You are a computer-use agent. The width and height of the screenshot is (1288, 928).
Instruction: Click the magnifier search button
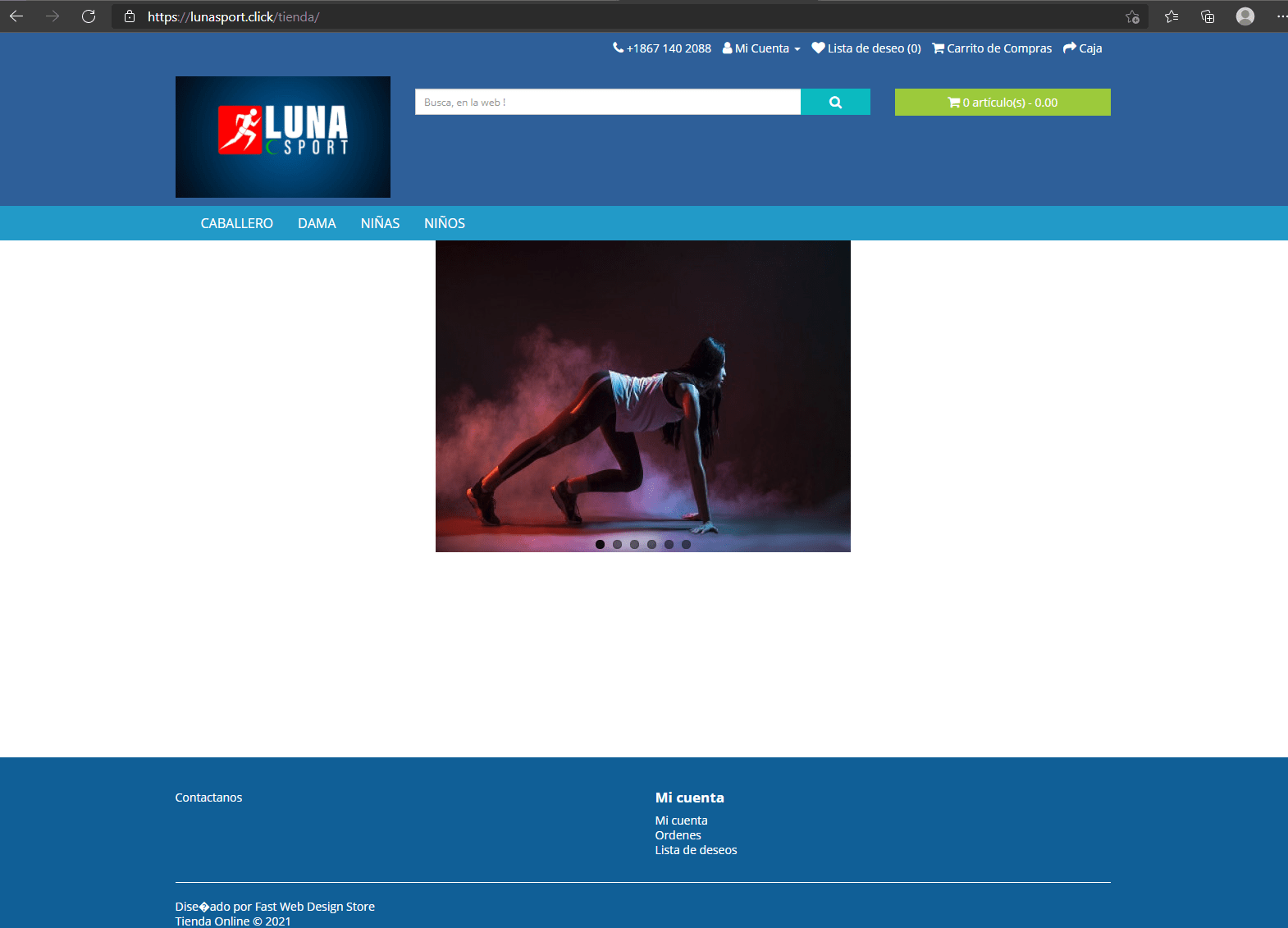pos(835,102)
